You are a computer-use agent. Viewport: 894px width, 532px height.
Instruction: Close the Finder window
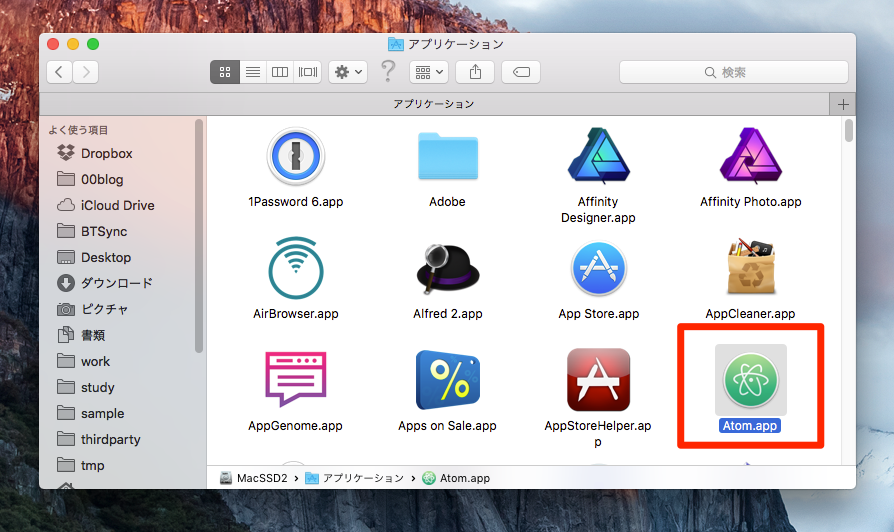(x=53, y=44)
